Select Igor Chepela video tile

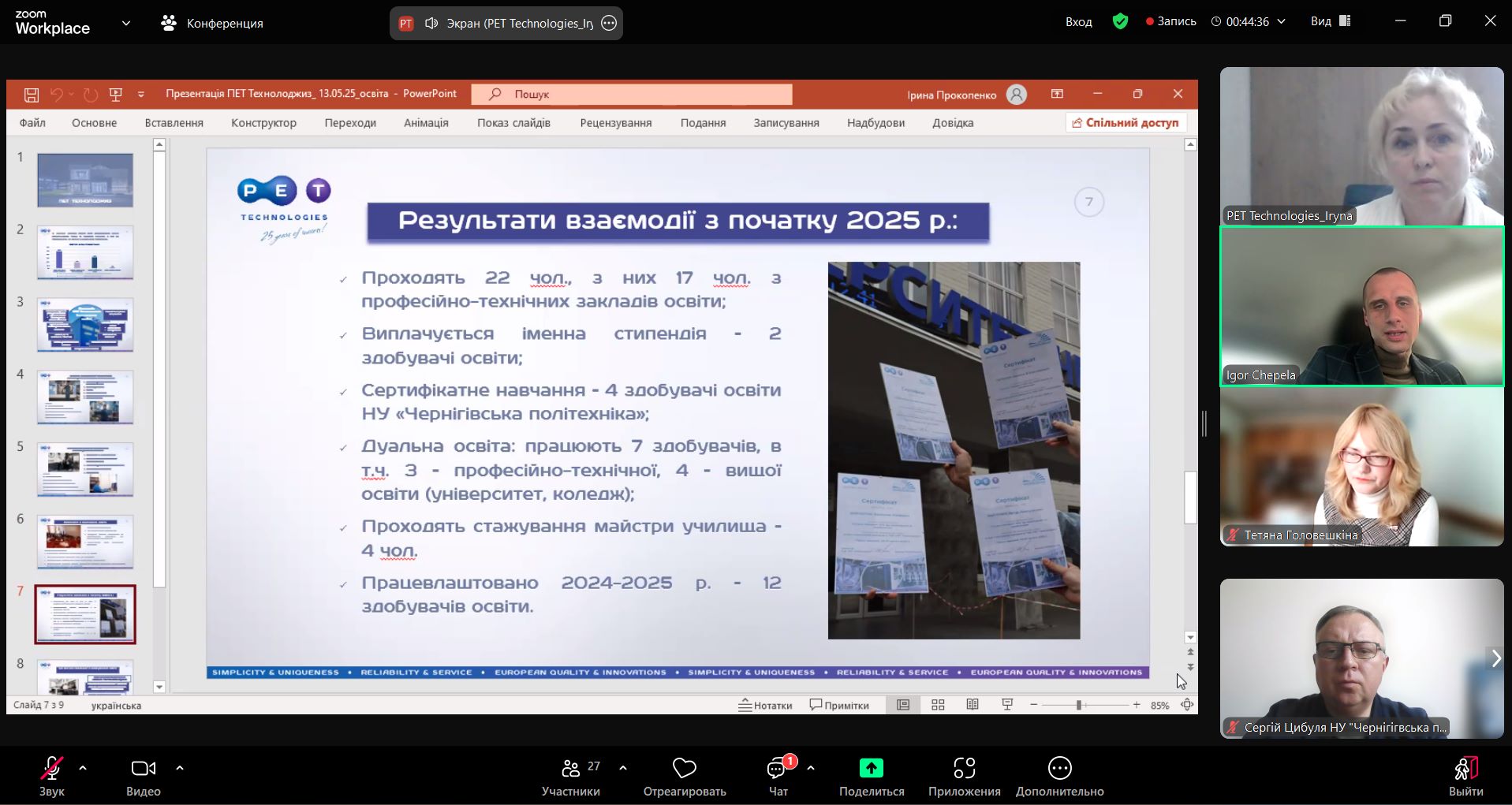pos(1361,306)
